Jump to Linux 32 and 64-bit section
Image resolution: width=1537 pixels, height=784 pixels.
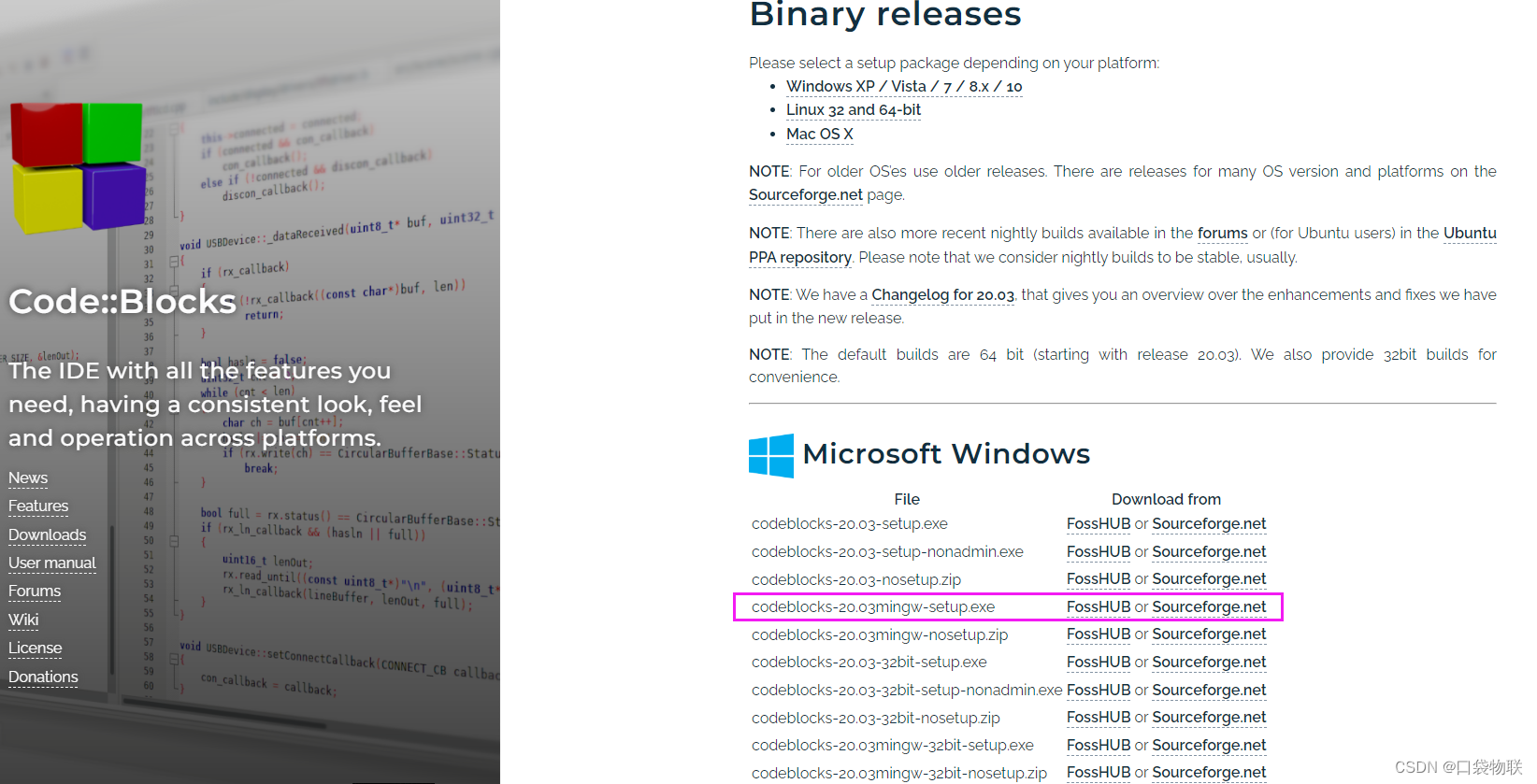(854, 110)
